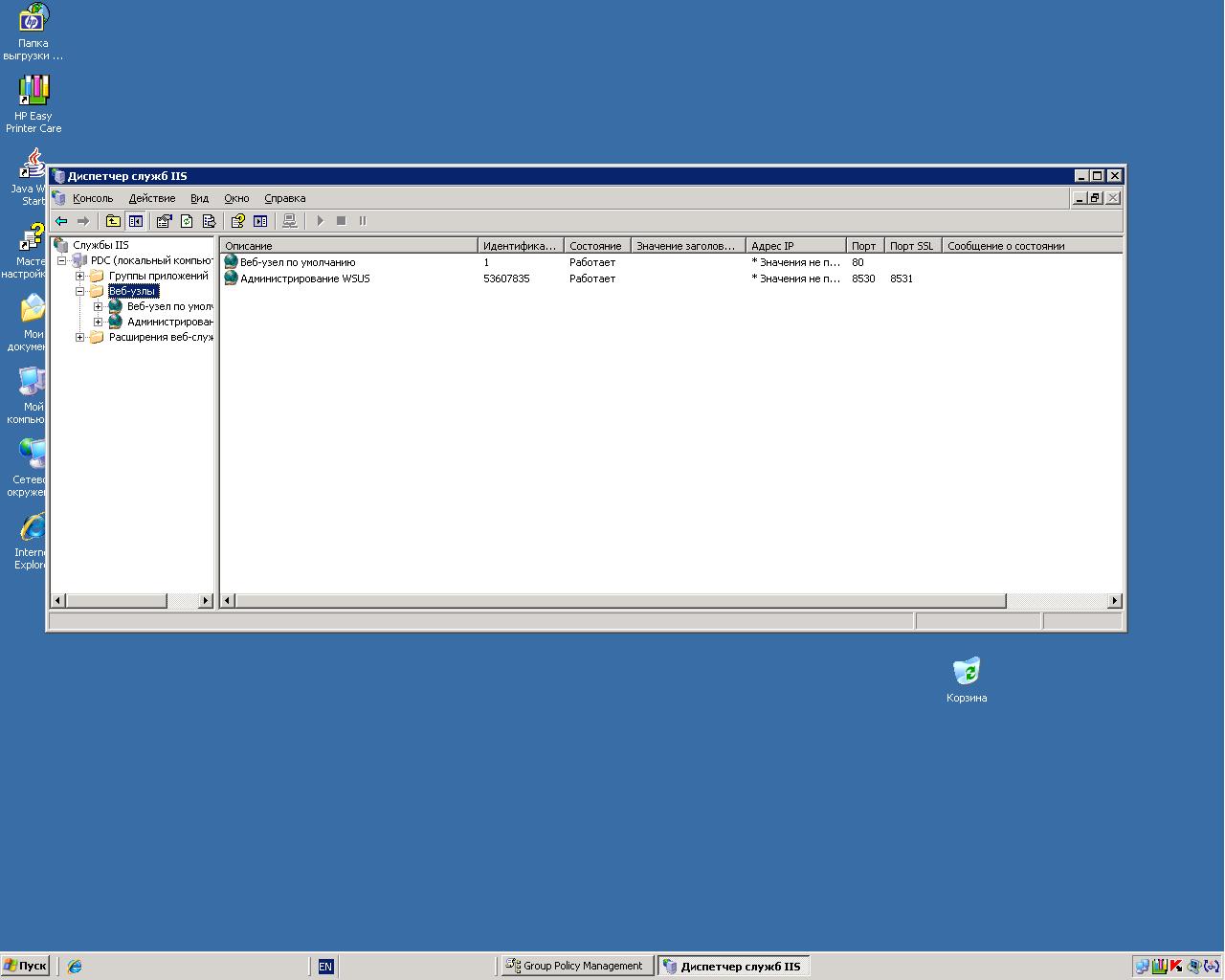
Task: Collapse the Веб-узлы node
Action: [80, 291]
